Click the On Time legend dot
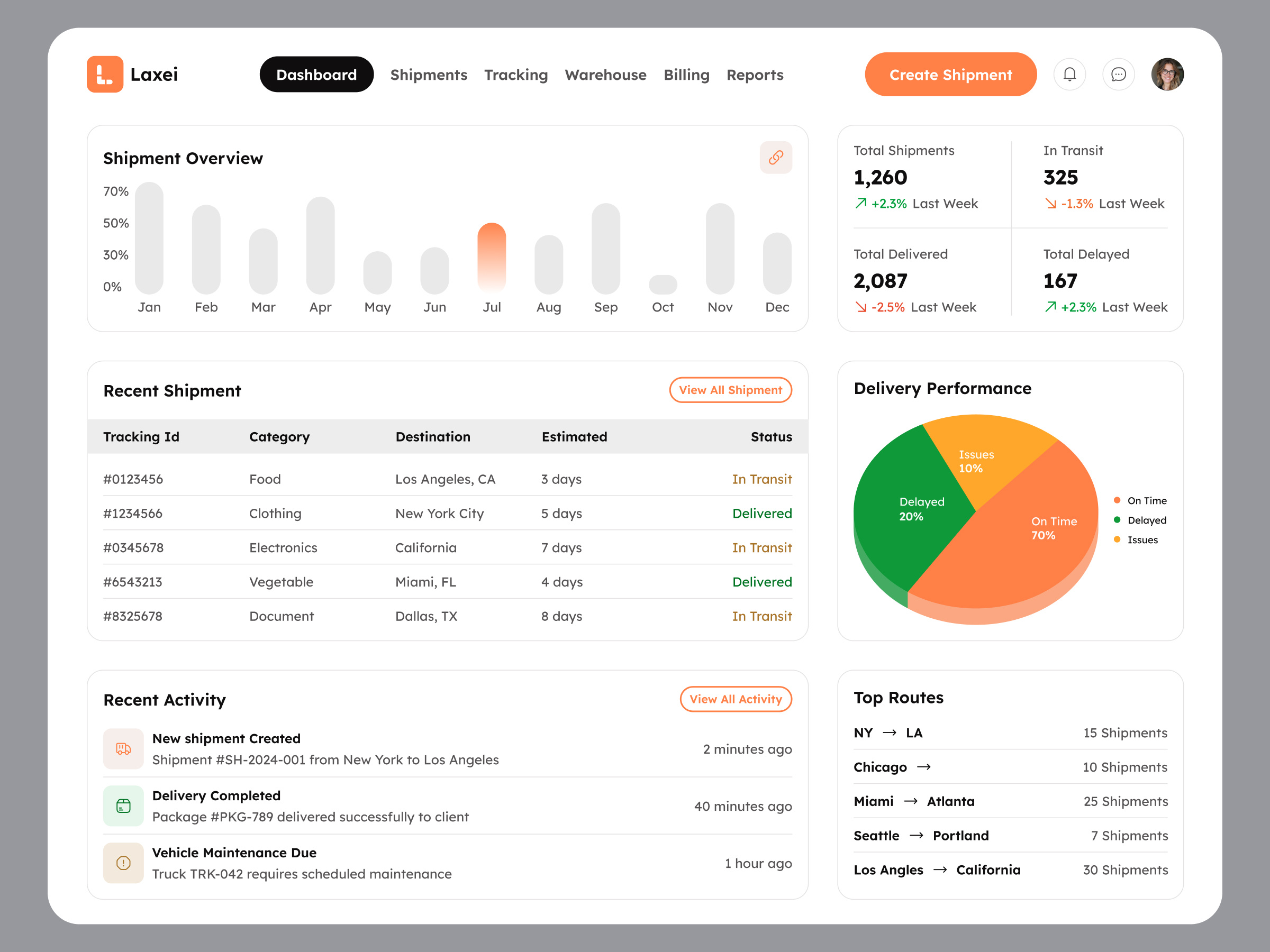 (1117, 500)
